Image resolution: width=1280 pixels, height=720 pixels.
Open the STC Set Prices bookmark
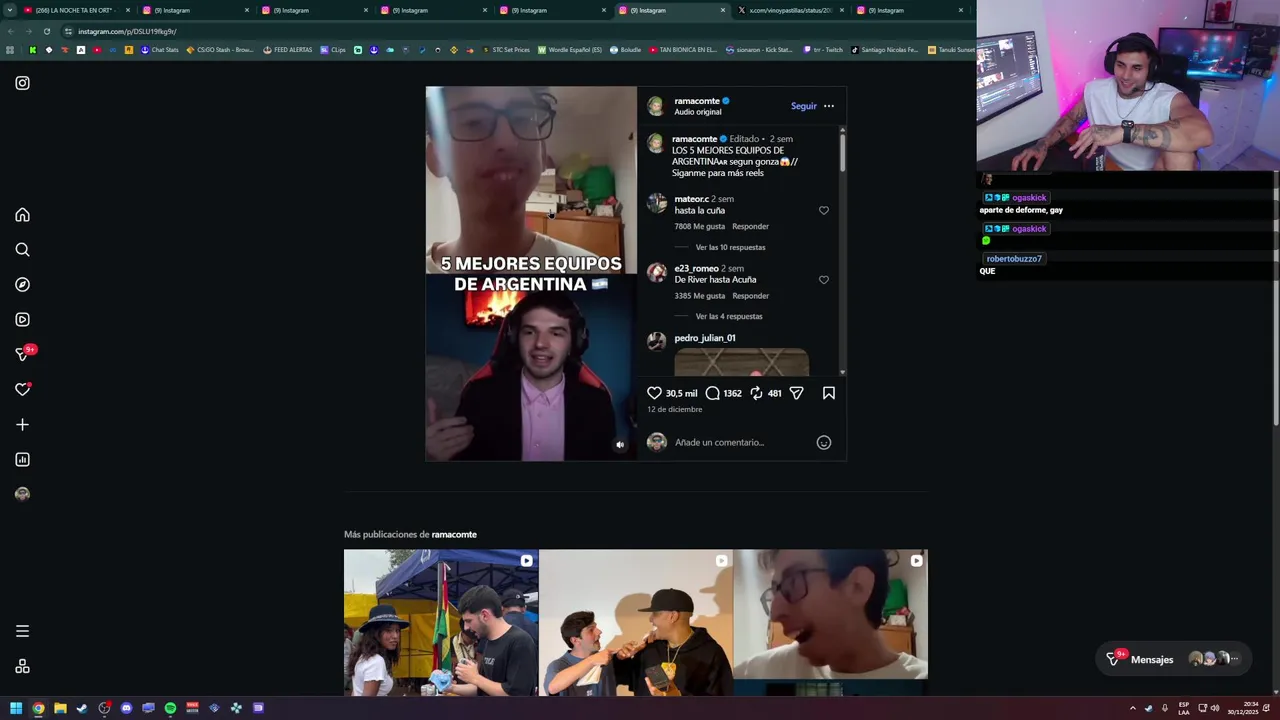coord(506,50)
